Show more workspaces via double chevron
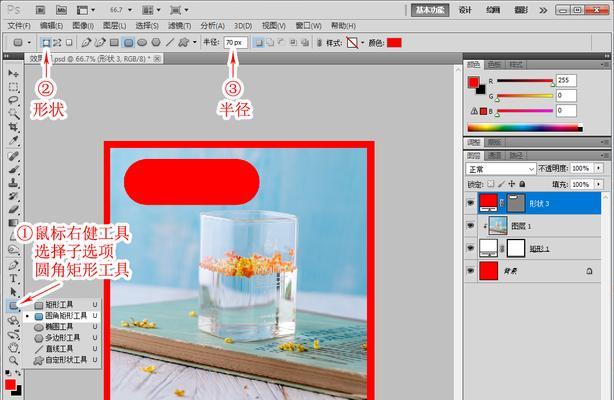The width and height of the screenshot is (614, 400). pyautogui.click(x=543, y=10)
